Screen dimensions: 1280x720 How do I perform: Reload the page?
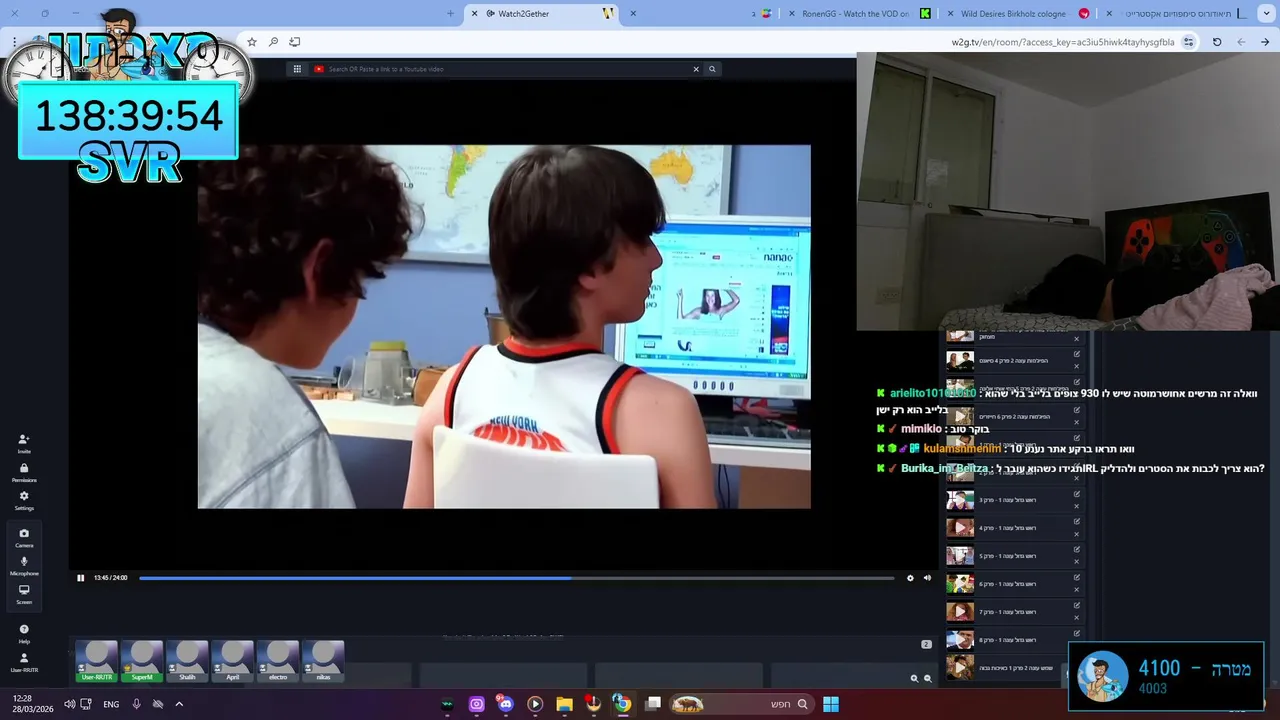[1217, 42]
